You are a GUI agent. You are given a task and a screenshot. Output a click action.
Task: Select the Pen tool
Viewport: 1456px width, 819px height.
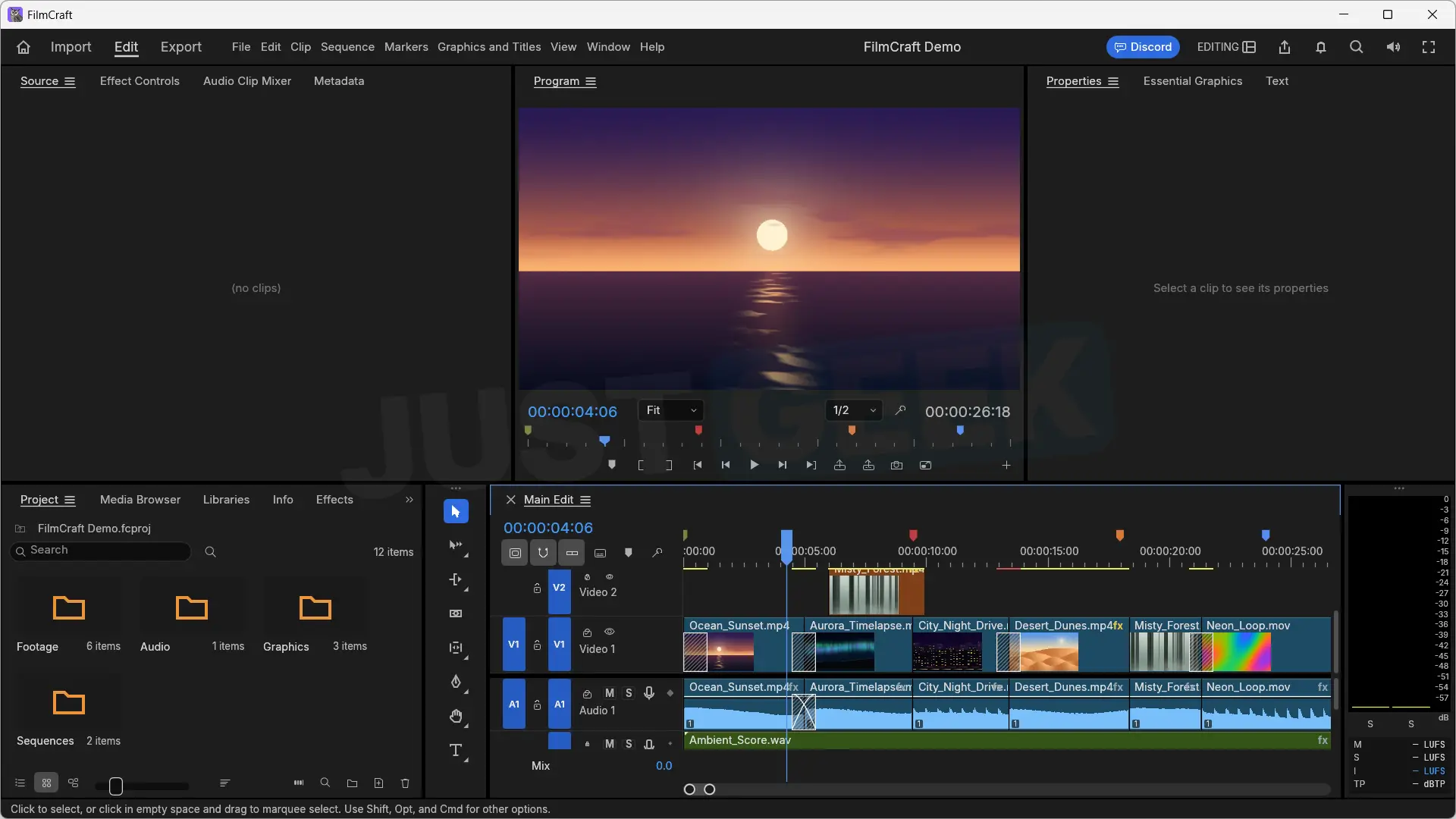tap(456, 682)
